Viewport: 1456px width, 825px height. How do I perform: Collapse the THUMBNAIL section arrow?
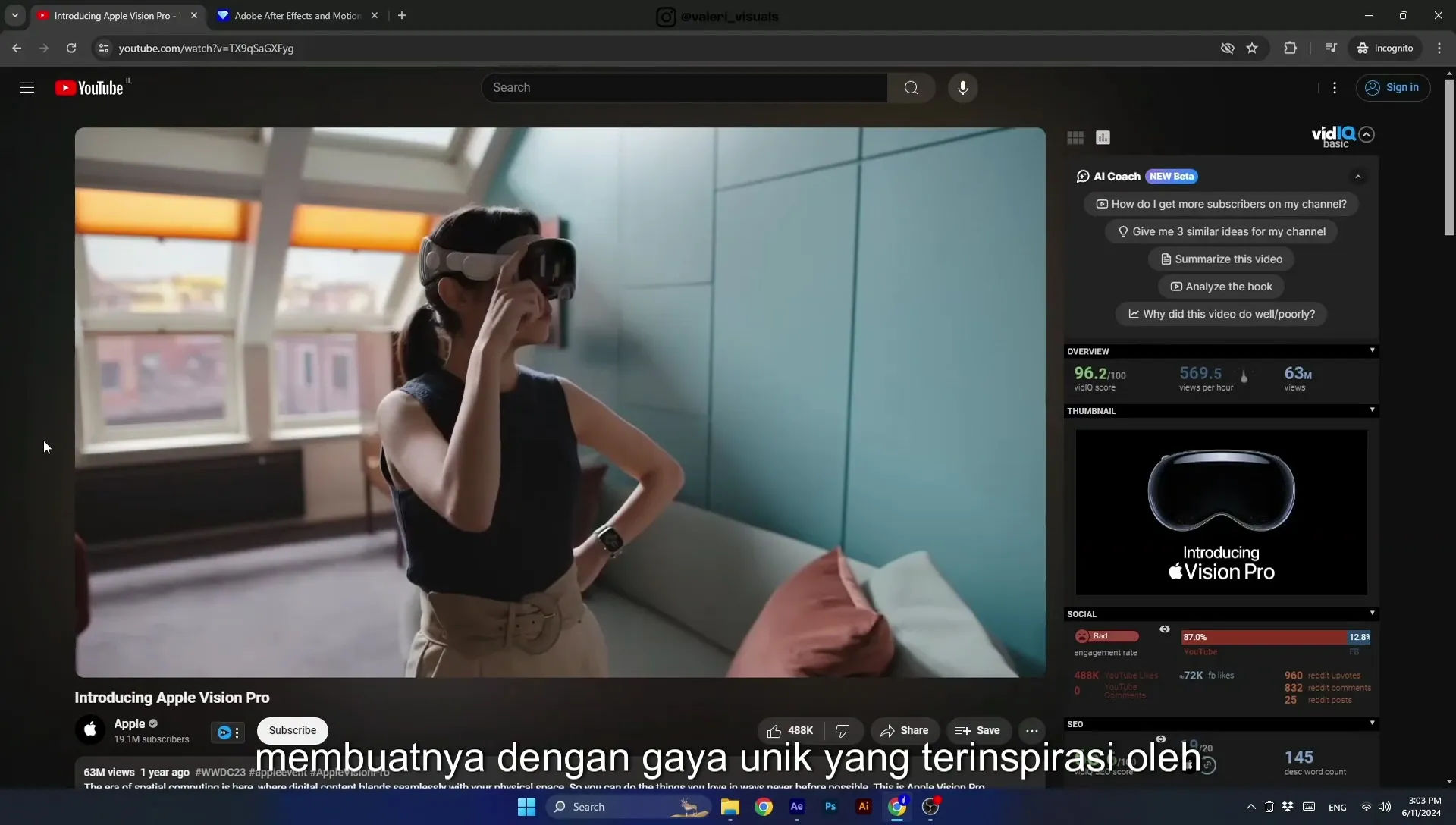click(x=1372, y=410)
